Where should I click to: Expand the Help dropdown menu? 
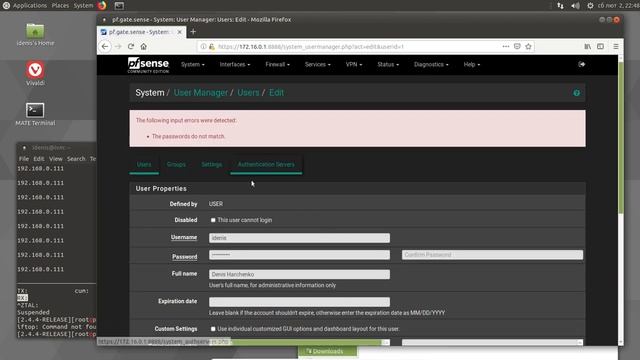[x=472, y=64]
